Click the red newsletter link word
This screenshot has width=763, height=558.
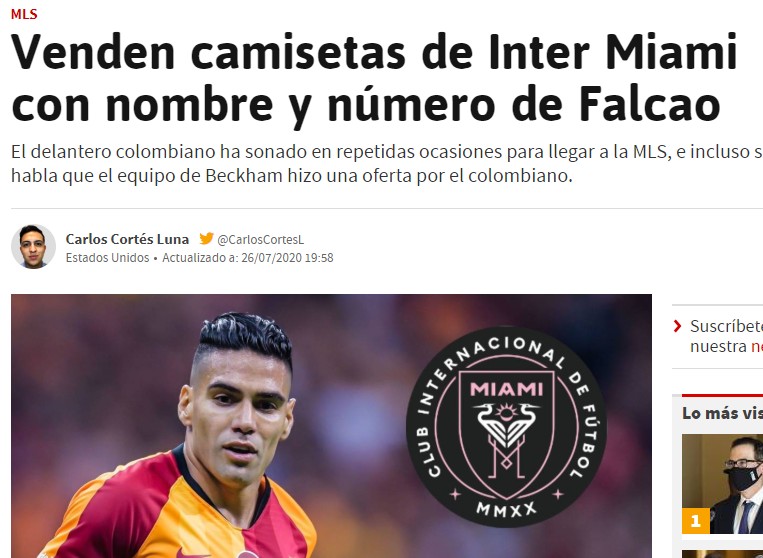(x=757, y=346)
